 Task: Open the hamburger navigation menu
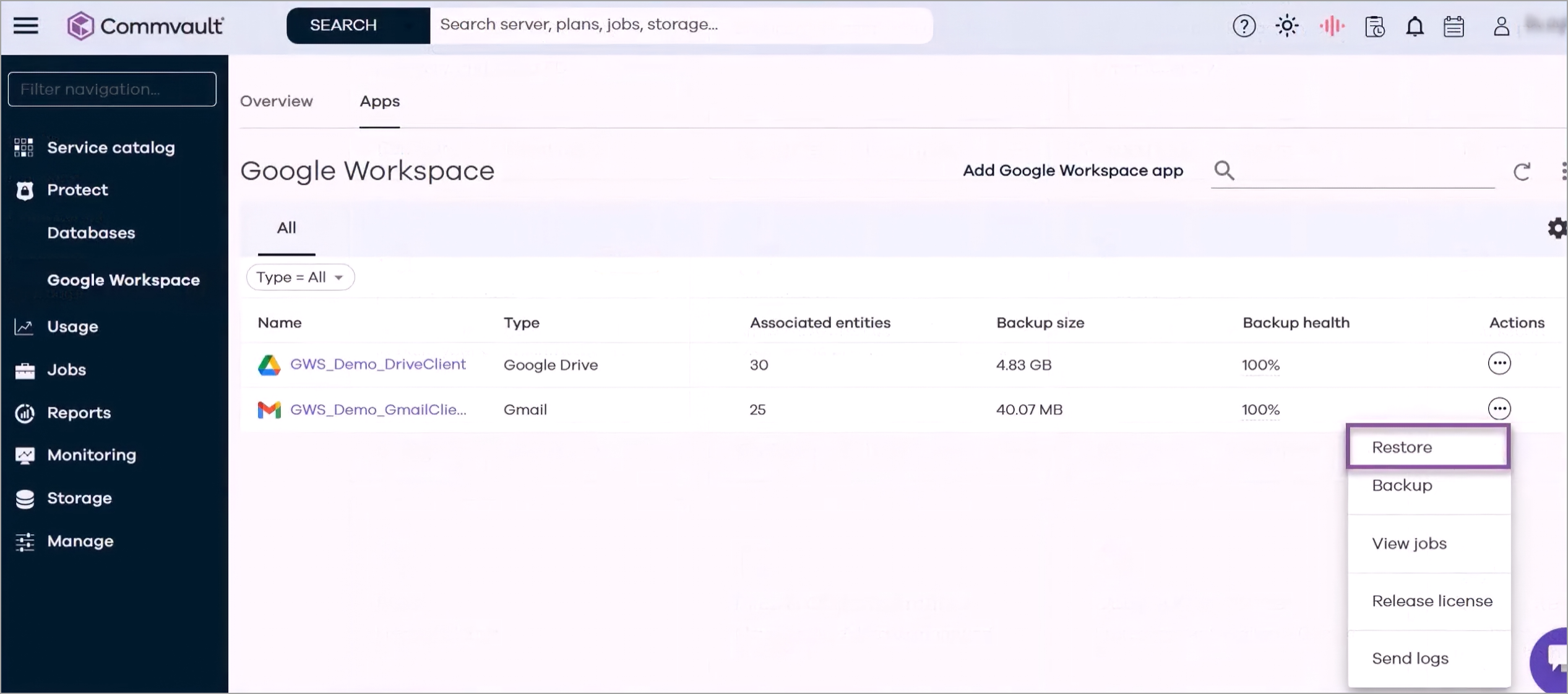click(x=26, y=26)
